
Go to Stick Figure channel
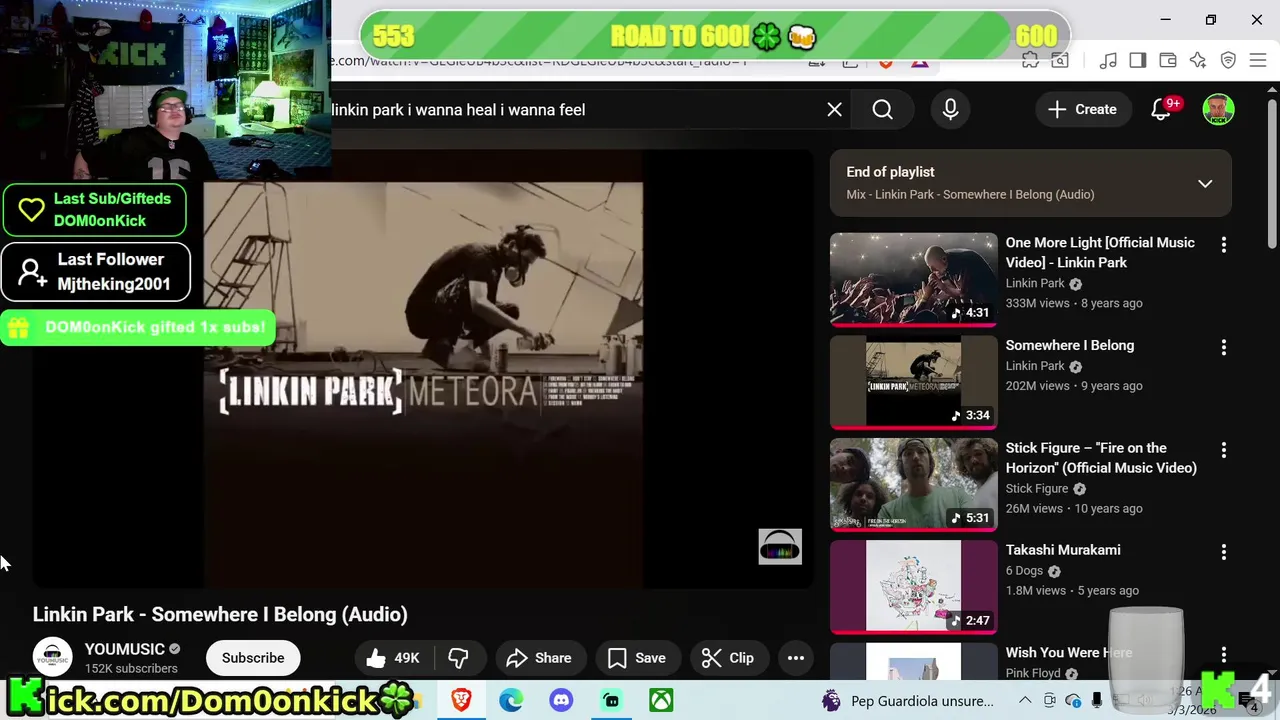click(x=1037, y=488)
